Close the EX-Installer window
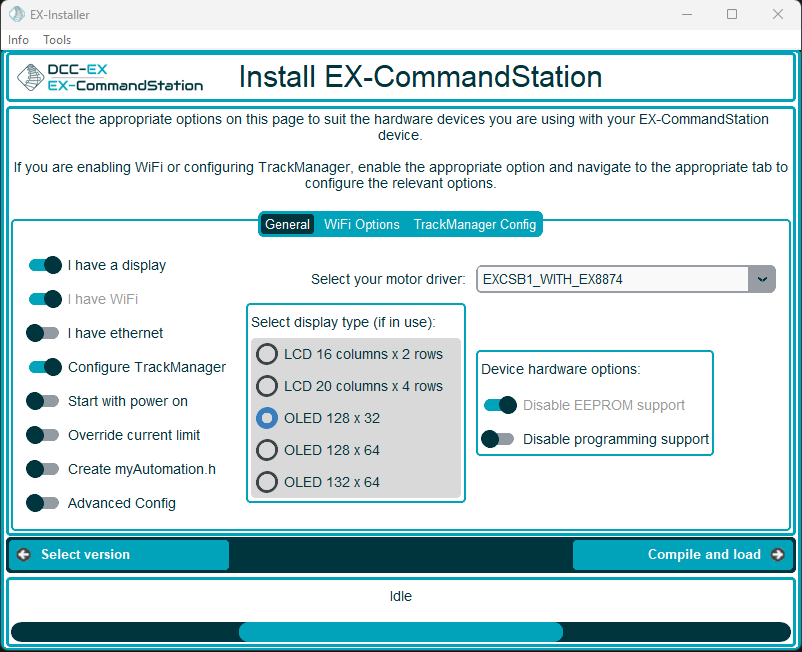The height and width of the screenshot is (652, 802). click(777, 14)
